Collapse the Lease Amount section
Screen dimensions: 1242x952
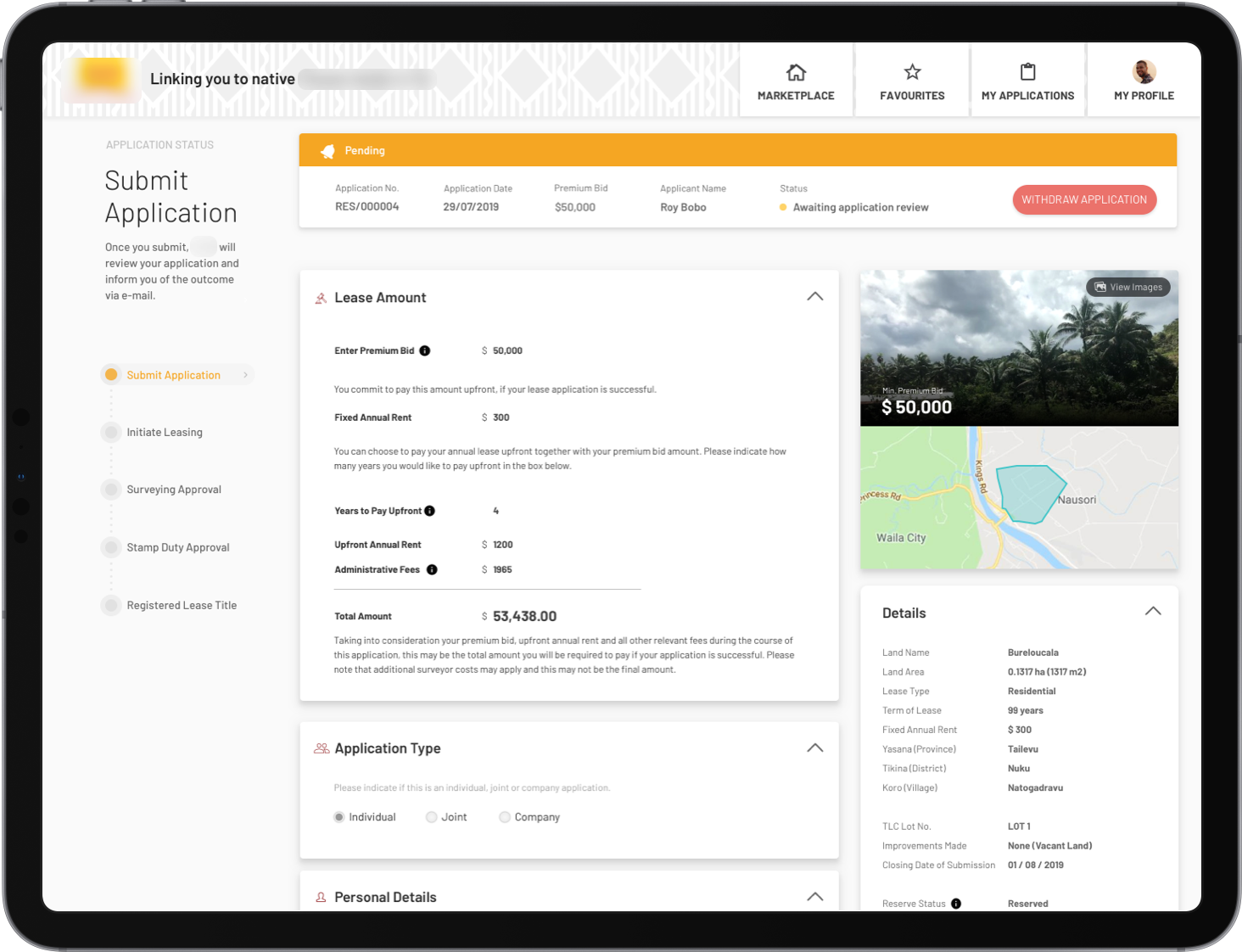(x=814, y=296)
